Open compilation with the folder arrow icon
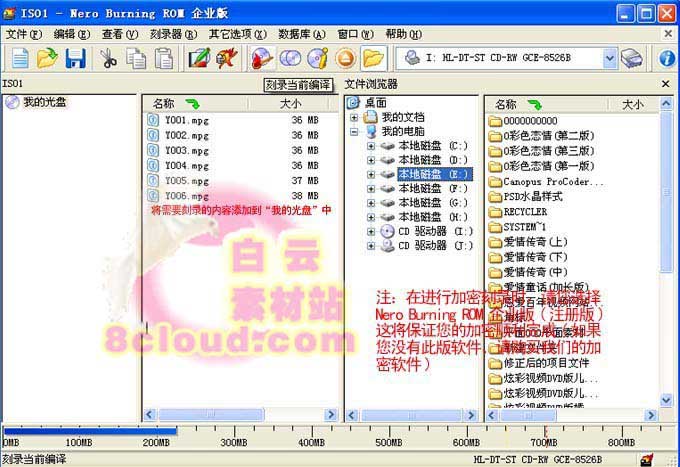This screenshot has width=680, height=467. pyautogui.click(x=47, y=58)
